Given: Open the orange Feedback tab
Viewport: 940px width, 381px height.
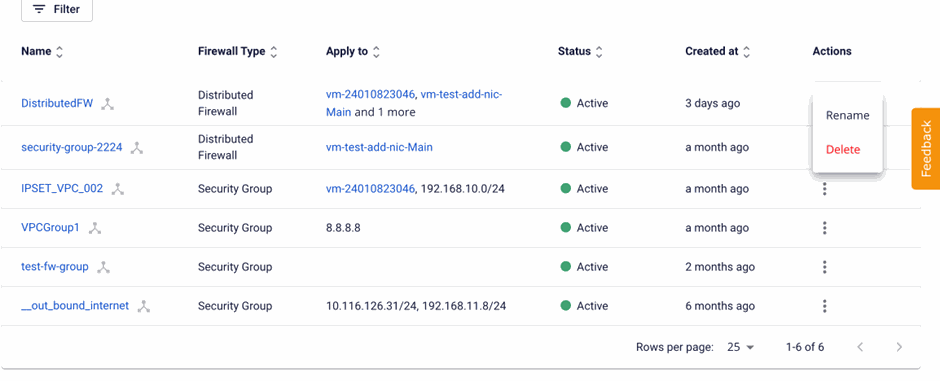Looking at the screenshot, I should (x=926, y=149).
